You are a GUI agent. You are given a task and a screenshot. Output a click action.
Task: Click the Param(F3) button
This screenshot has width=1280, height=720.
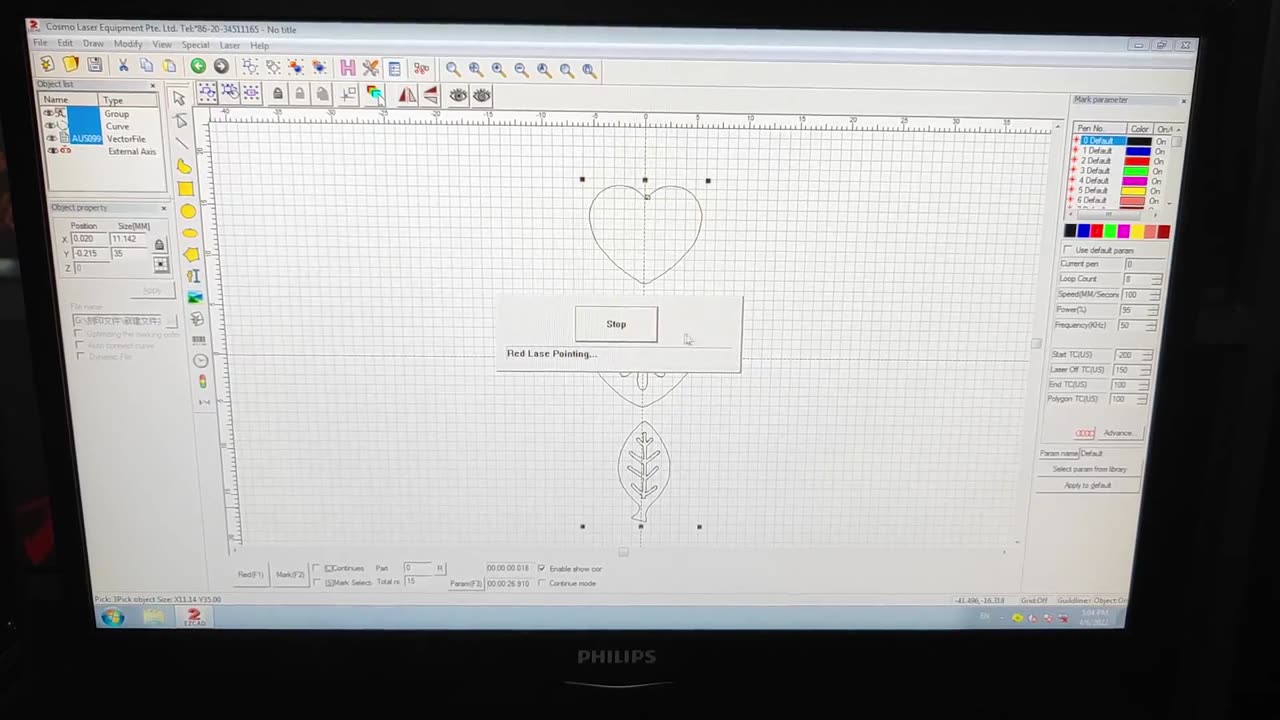click(465, 583)
